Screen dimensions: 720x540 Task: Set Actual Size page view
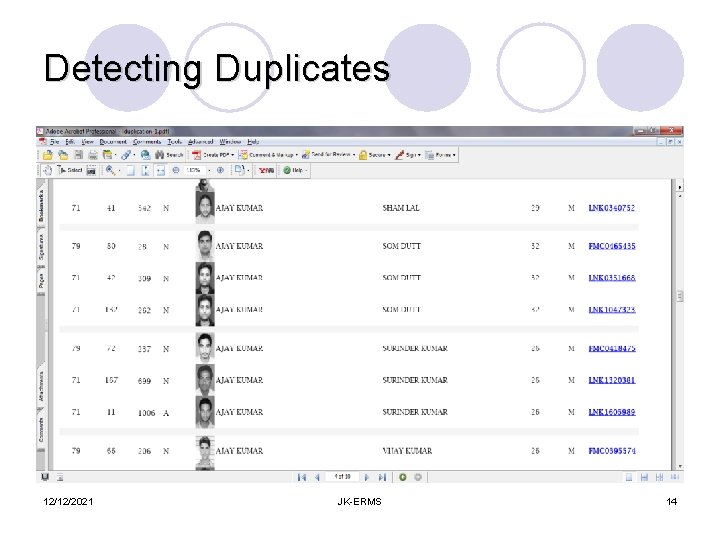click(x=130, y=170)
